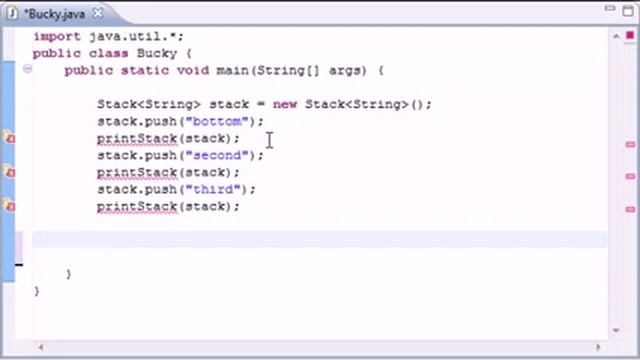This screenshot has height=360, width=640.
Task: Click the error marker beside the first printStack line
Action: (9, 138)
